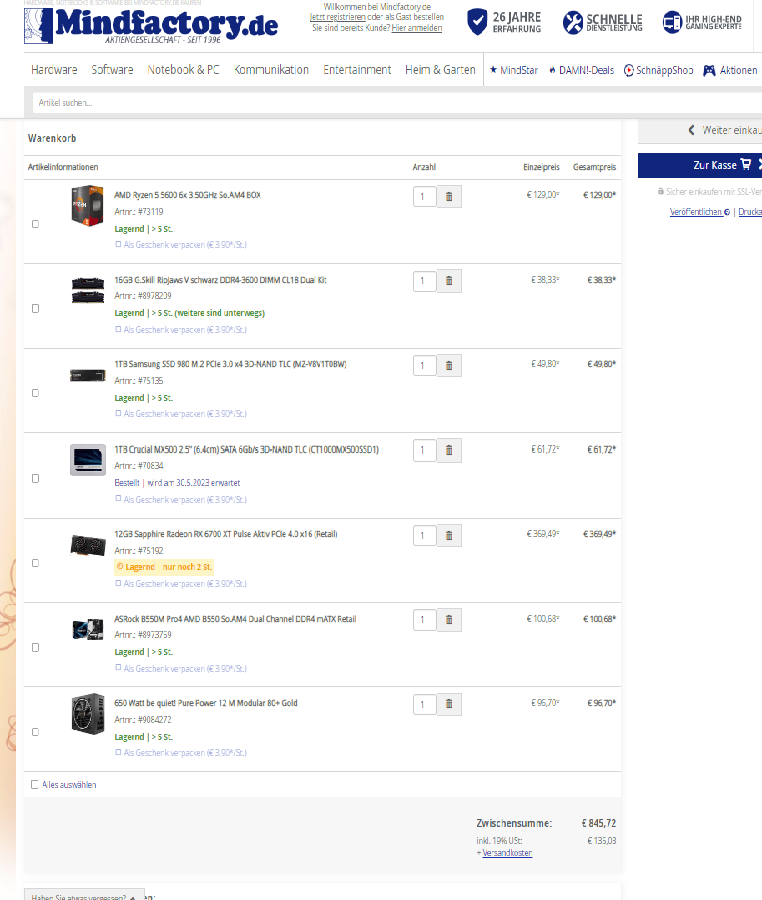Click the 26 Jahre Erfahrung shield badge
Image resolution: width=762 pixels, height=900 pixels.
coord(504,22)
